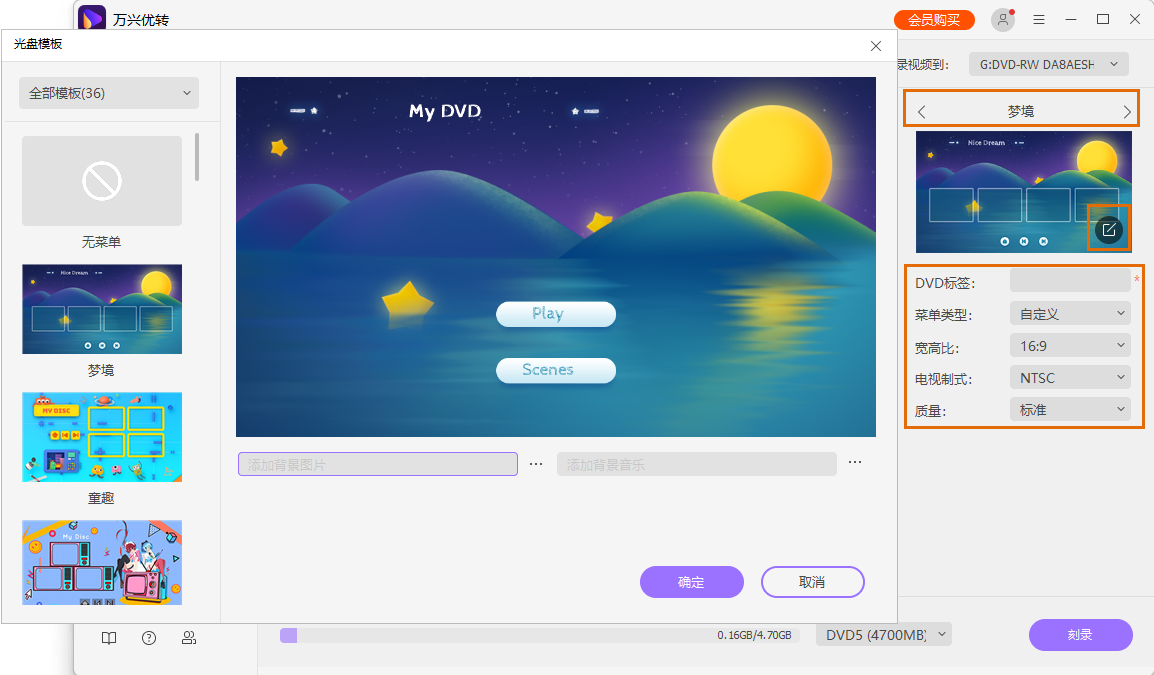
Task: Open the user guide book icon
Action: (x=108, y=637)
